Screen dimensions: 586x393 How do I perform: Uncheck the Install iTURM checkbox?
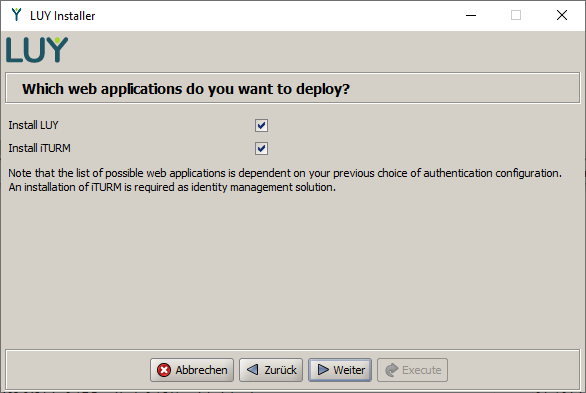point(261,149)
